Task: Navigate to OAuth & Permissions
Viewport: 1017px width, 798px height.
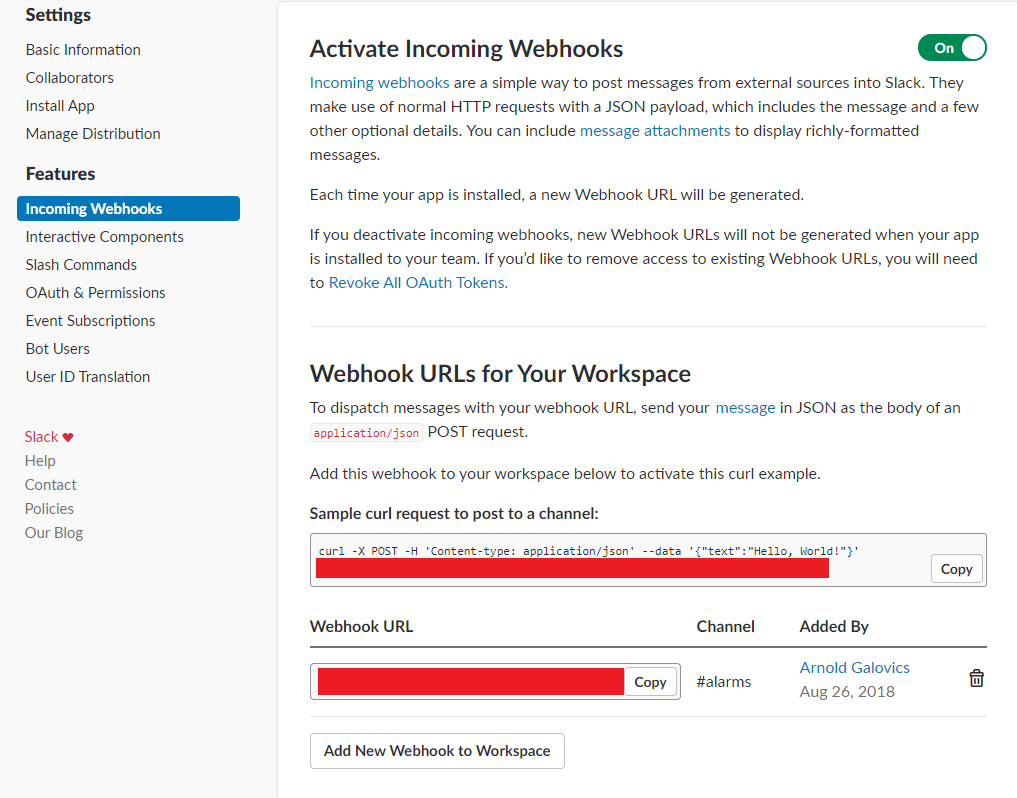Action: point(95,293)
